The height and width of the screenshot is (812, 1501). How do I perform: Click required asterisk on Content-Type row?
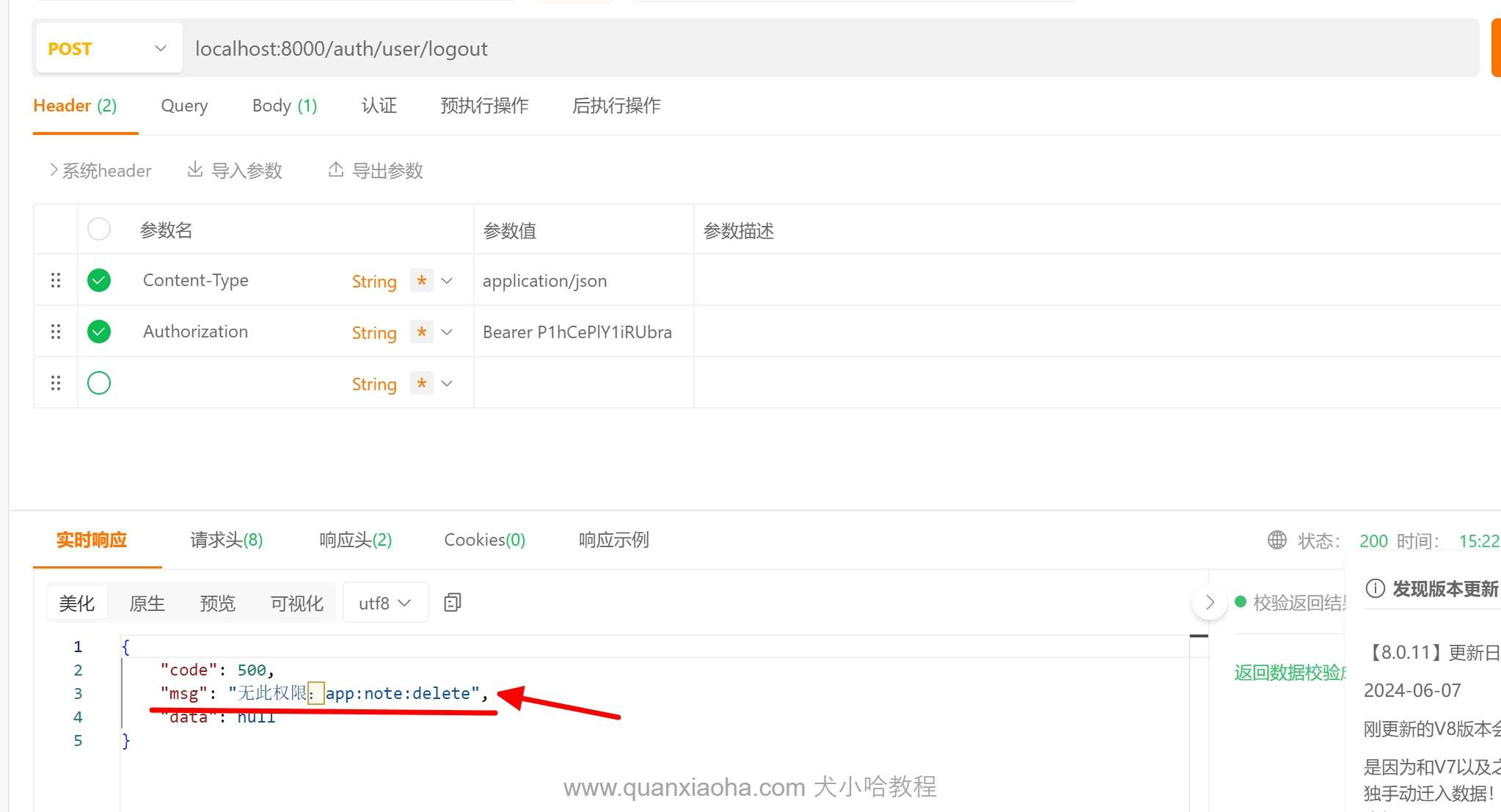point(421,280)
